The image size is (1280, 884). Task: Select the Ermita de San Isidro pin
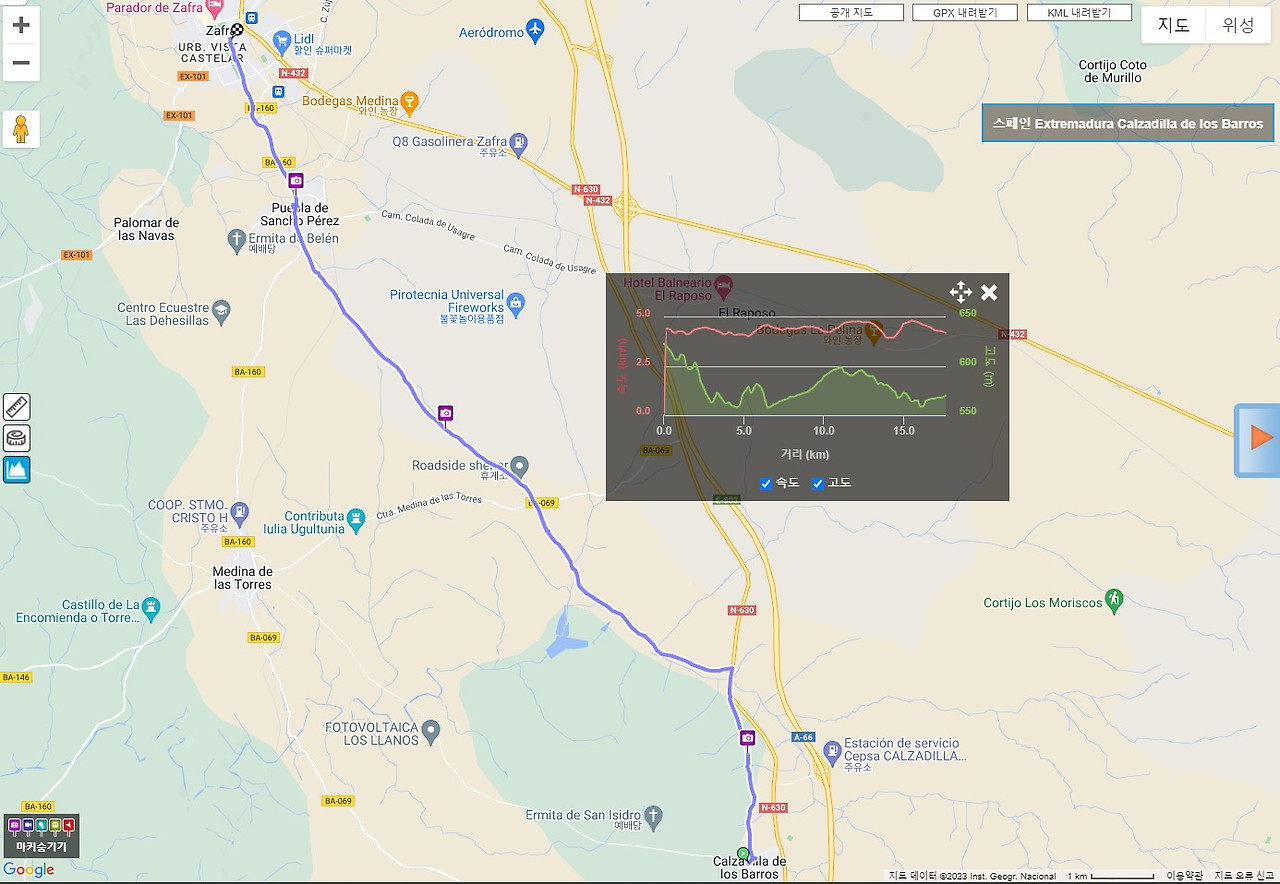point(654,815)
